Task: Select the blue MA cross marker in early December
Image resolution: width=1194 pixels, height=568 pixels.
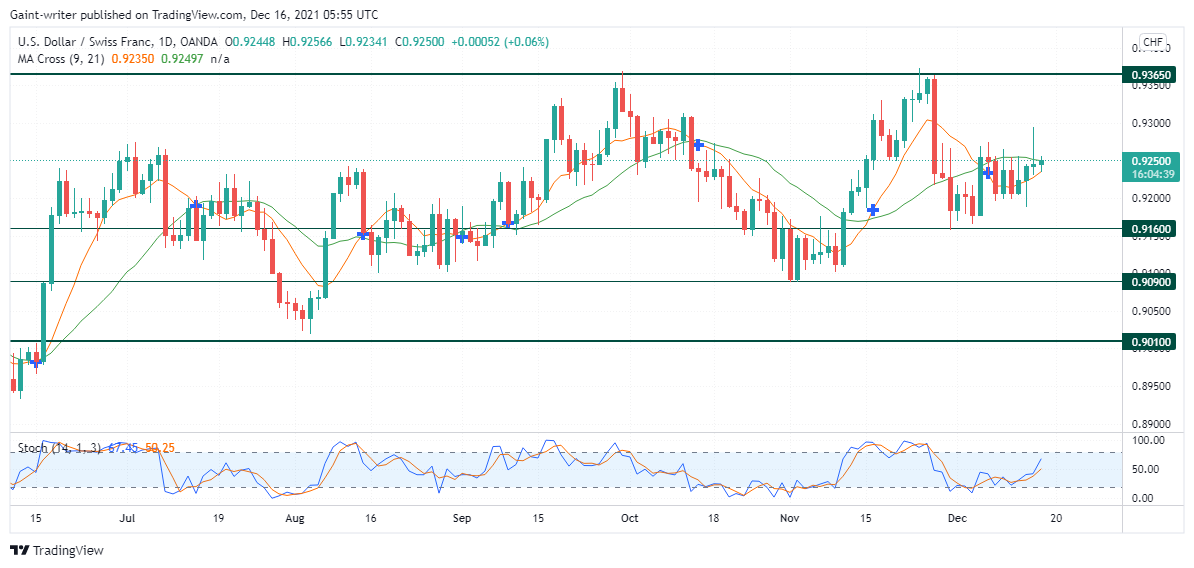Action: pos(988,174)
